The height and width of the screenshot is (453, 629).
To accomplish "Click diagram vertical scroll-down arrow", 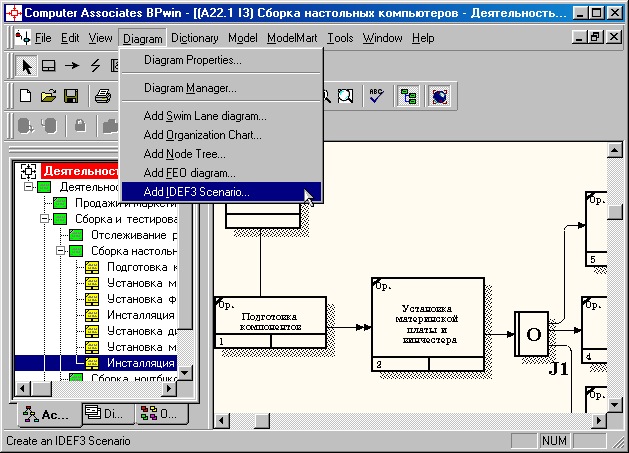I will pyautogui.click(x=615, y=404).
